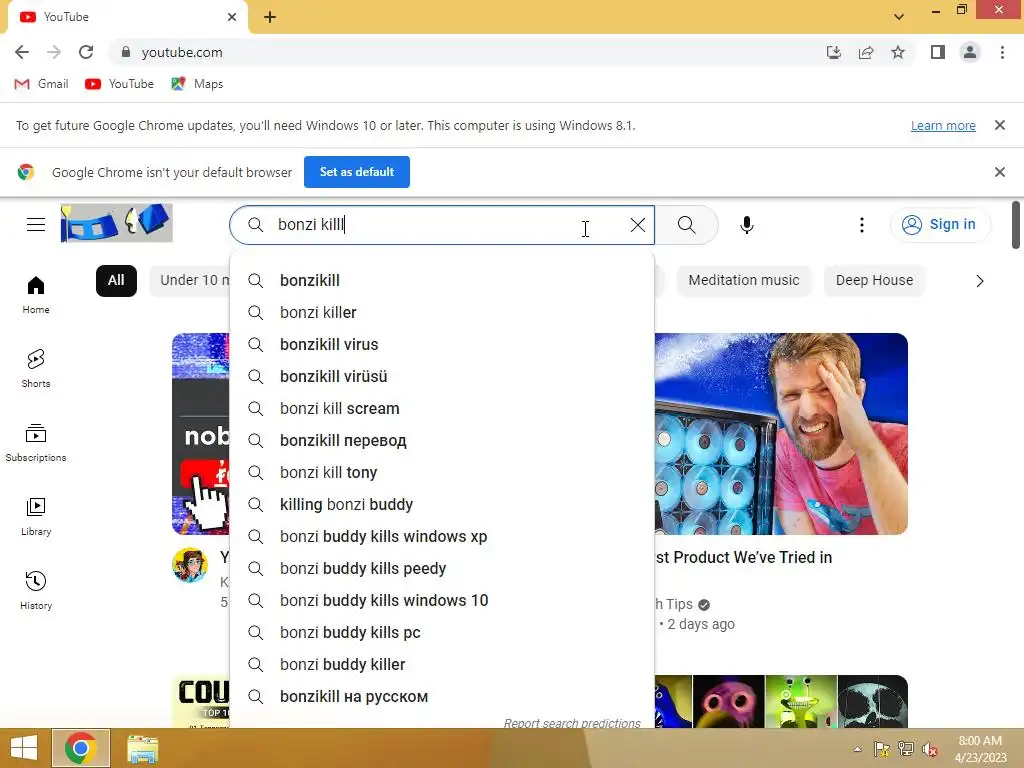Click the muted volume tray icon
The height and width of the screenshot is (768, 1024).
coord(929,749)
